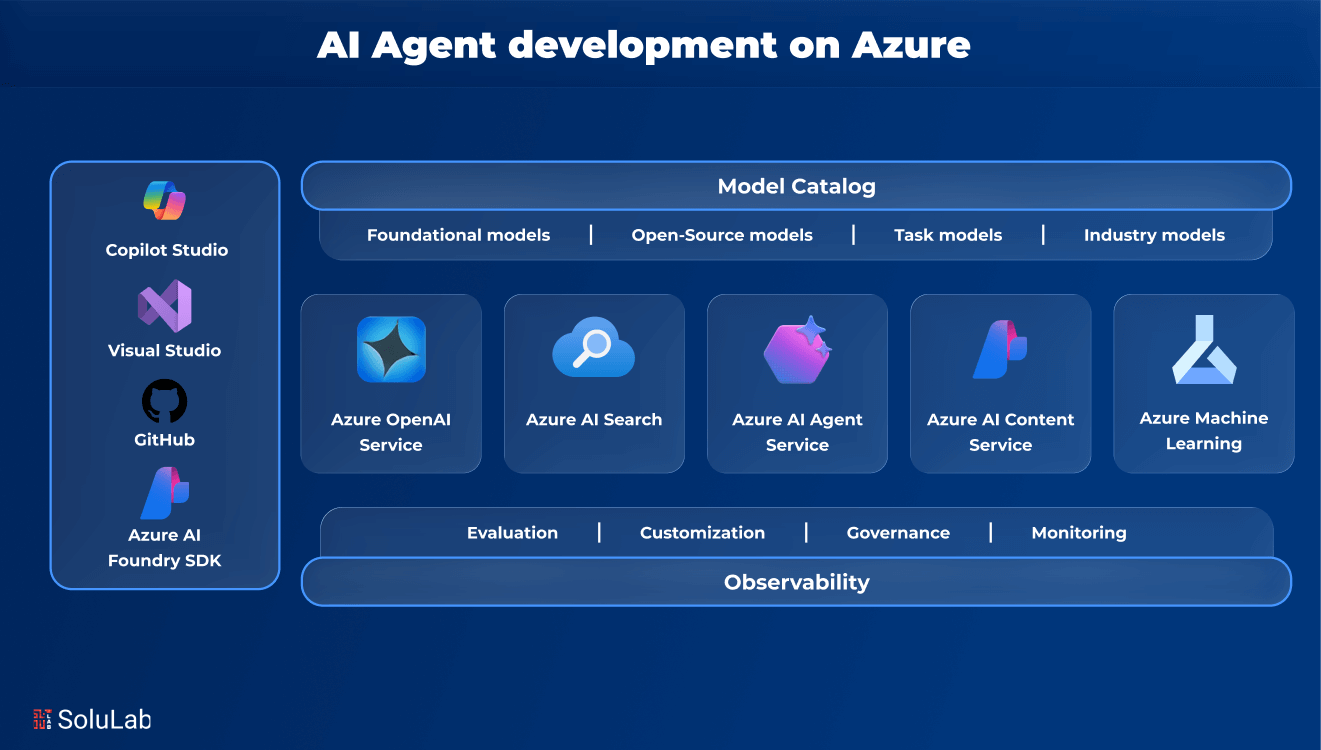The height and width of the screenshot is (750, 1321).
Task: Select the Governance label
Action: point(898,533)
